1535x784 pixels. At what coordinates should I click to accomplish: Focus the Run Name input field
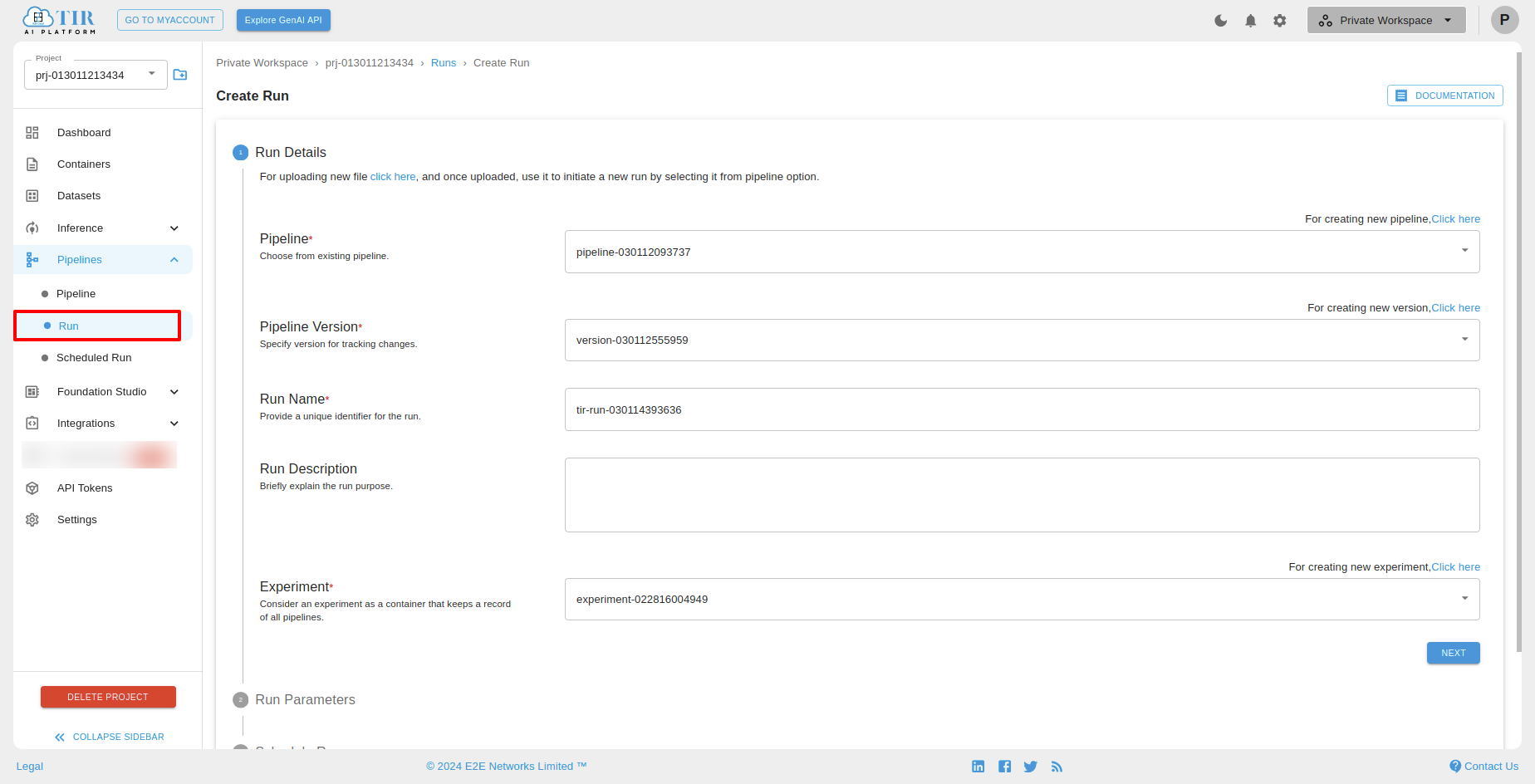1022,409
